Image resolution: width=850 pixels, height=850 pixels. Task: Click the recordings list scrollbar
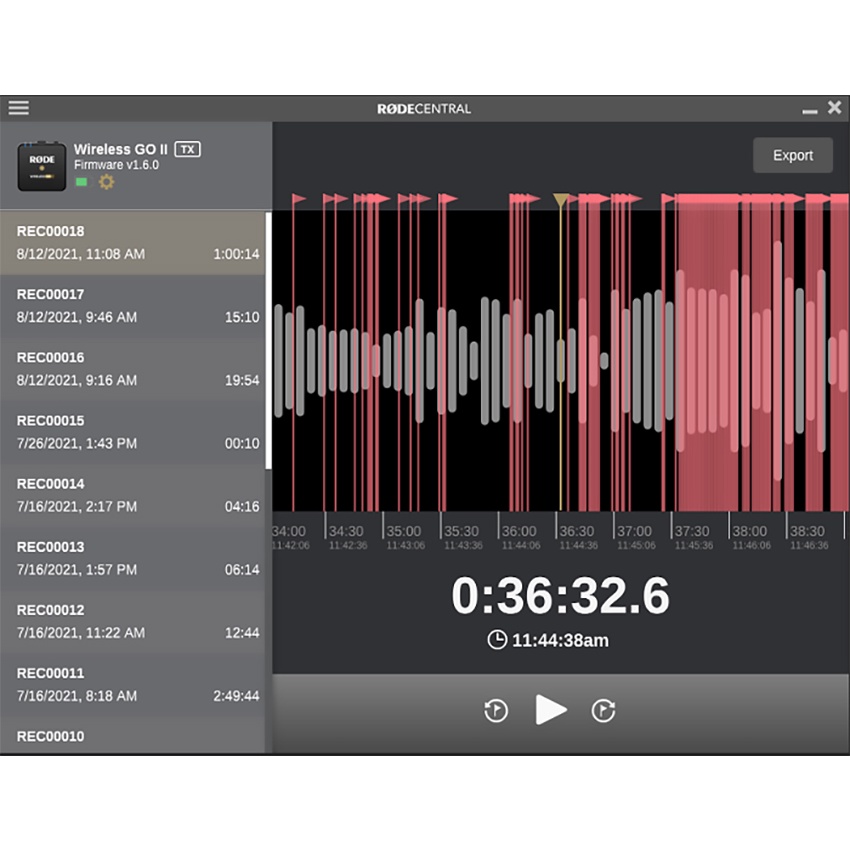pos(268,340)
